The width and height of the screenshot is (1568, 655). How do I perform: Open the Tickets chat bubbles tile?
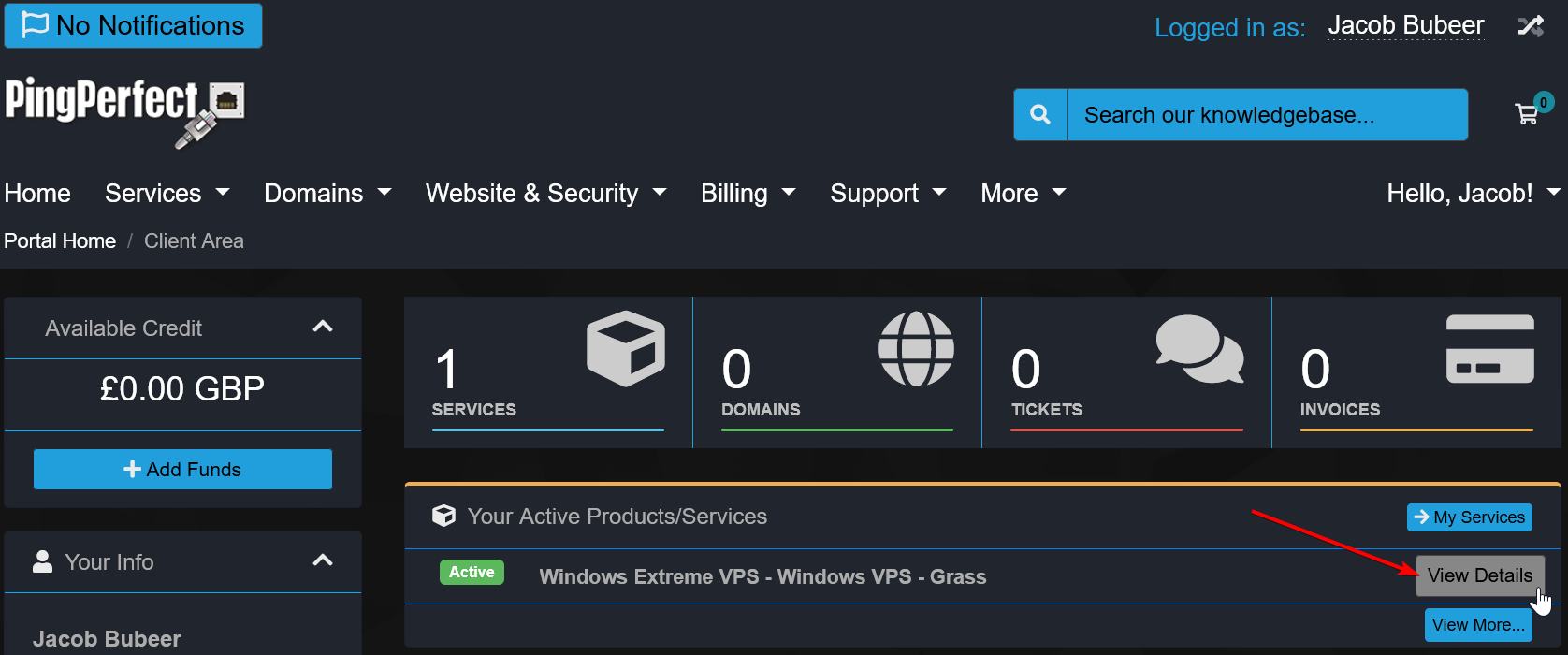pyautogui.click(x=1126, y=372)
